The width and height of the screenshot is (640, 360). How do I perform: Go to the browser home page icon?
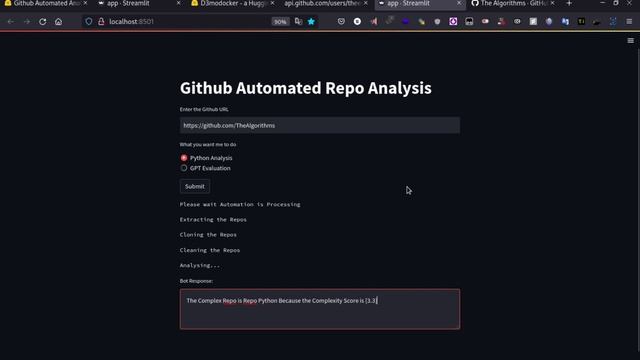tap(58, 22)
